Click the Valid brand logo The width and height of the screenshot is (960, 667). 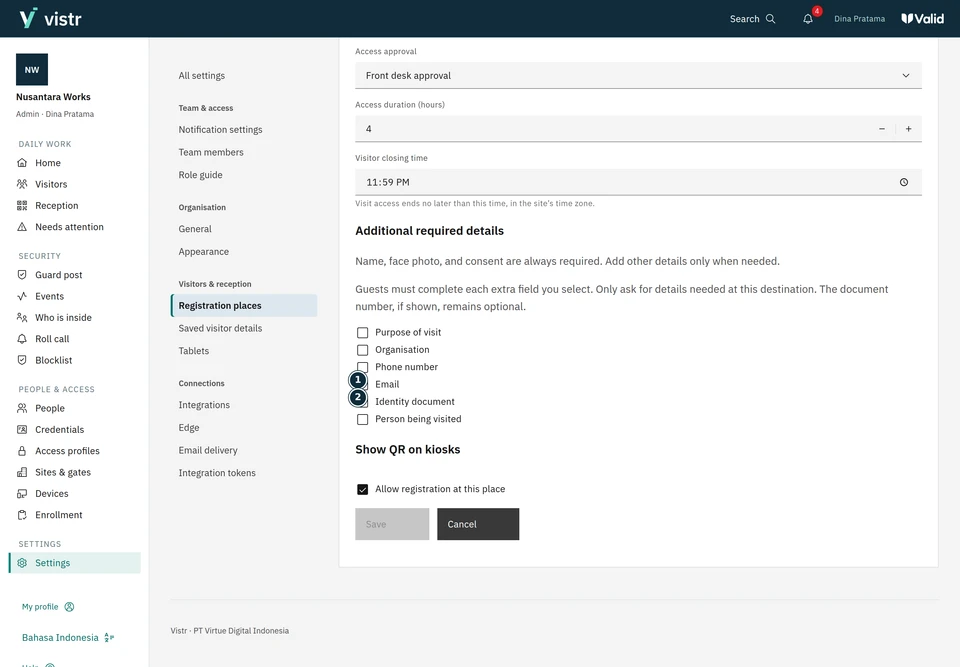pos(923,19)
